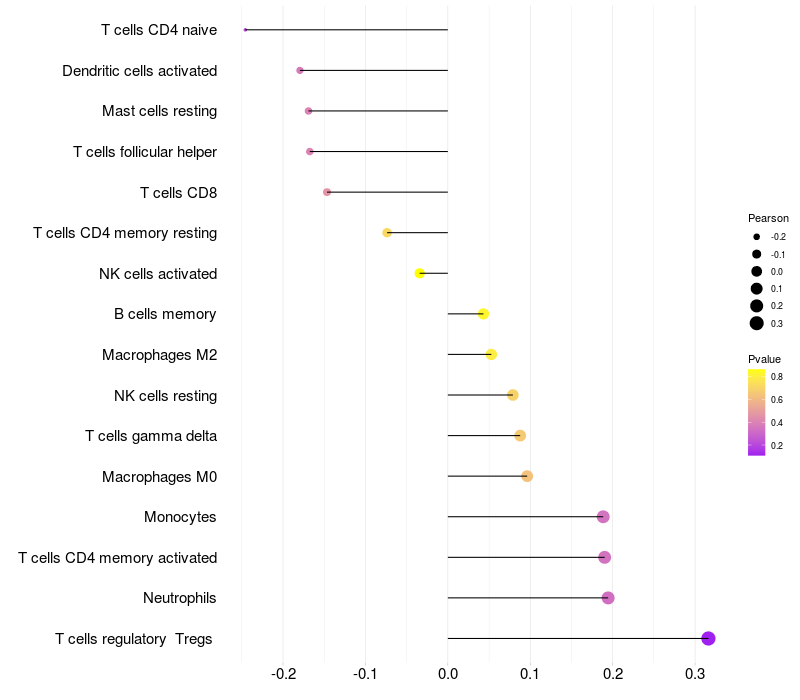The image size is (800, 700).
Task: Click the Macrophages M2 yellow dot
Action: click(x=491, y=354)
